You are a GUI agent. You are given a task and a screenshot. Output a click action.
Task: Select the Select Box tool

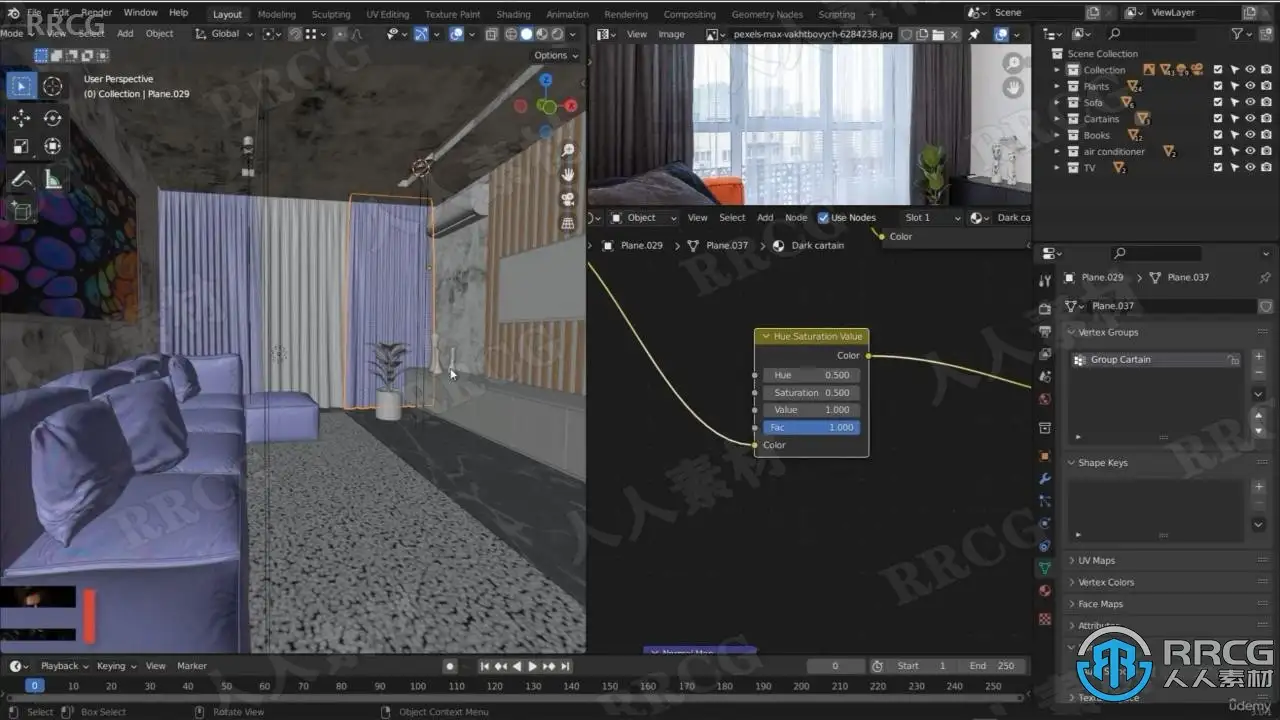coord(21,86)
